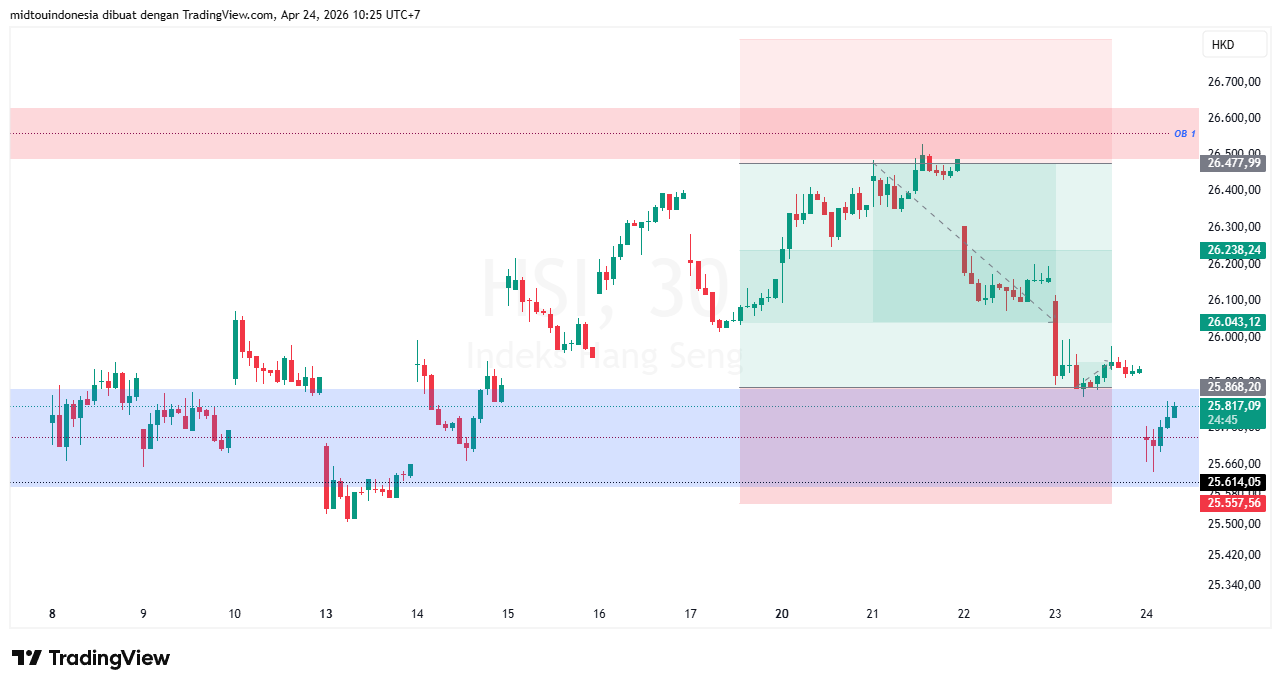The width and height of the screenshot is (1281, 688).
Task: Click the 26.477,99 gray price tag
Action: 1233,162
